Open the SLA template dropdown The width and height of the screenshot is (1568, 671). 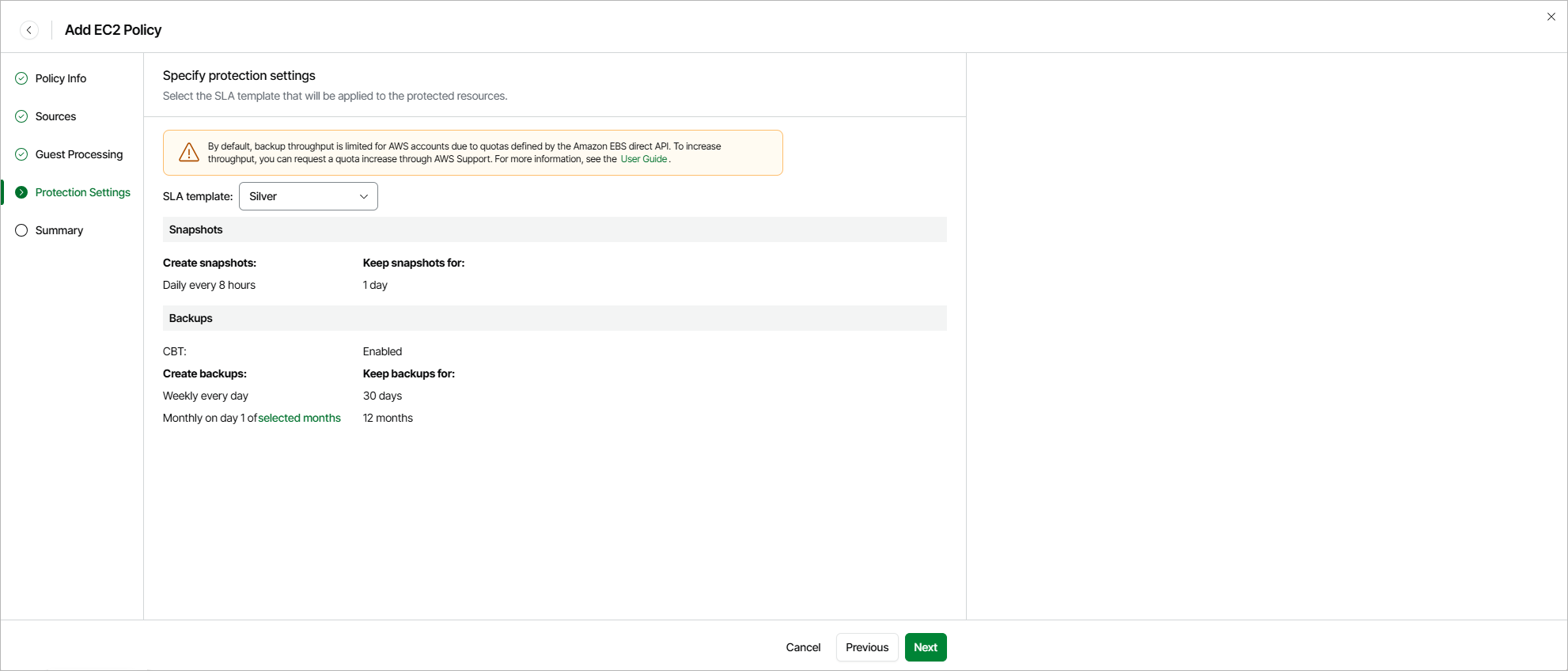[x=308, y=196]
